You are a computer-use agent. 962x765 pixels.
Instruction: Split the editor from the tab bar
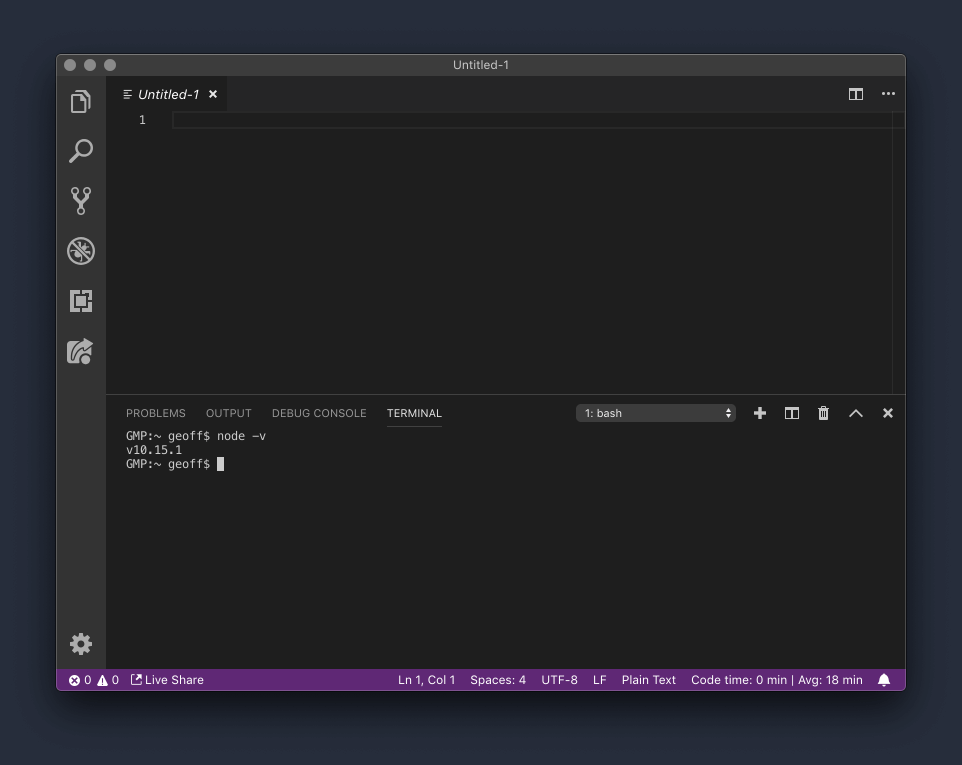856,94
